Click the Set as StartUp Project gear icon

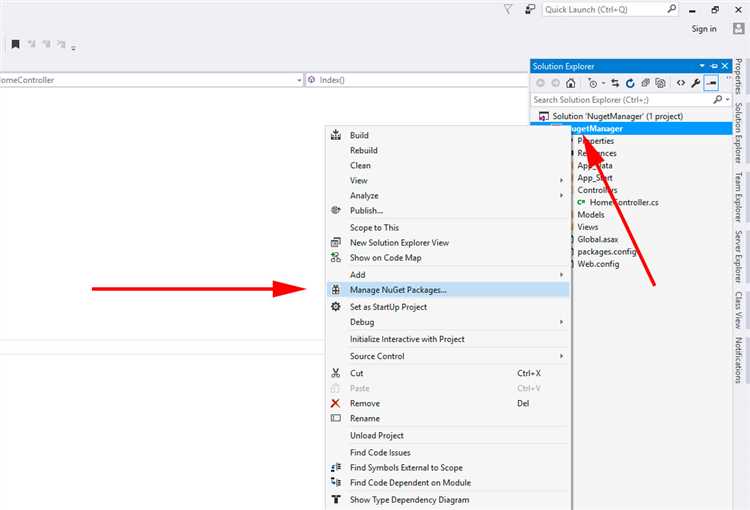coord(336,307)
